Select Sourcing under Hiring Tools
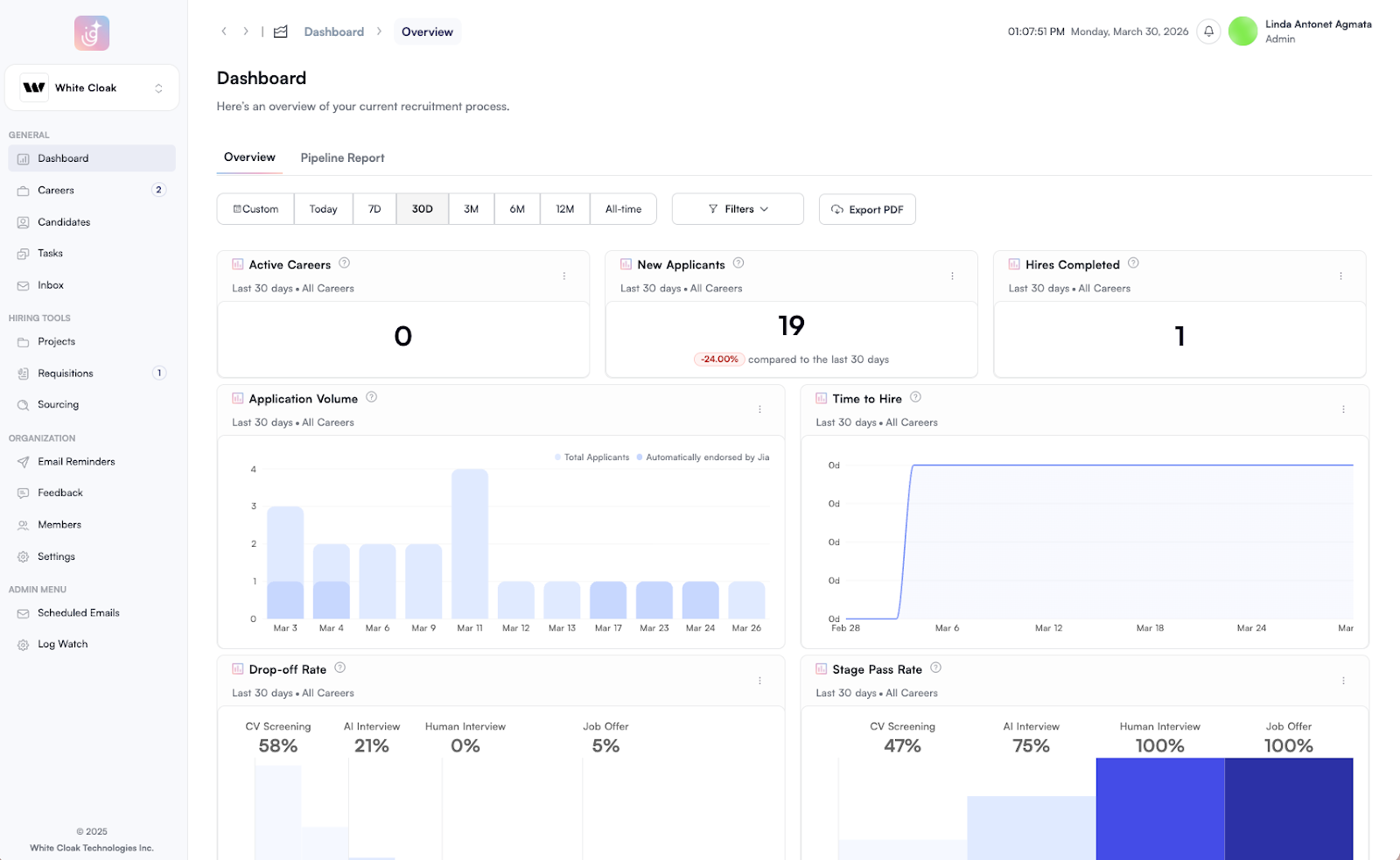 59,404
